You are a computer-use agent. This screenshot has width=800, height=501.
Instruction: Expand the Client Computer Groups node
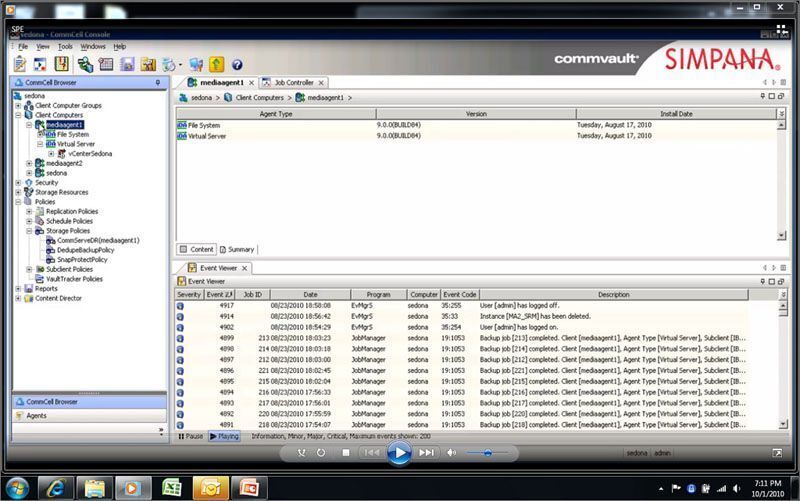pos(18,106)
